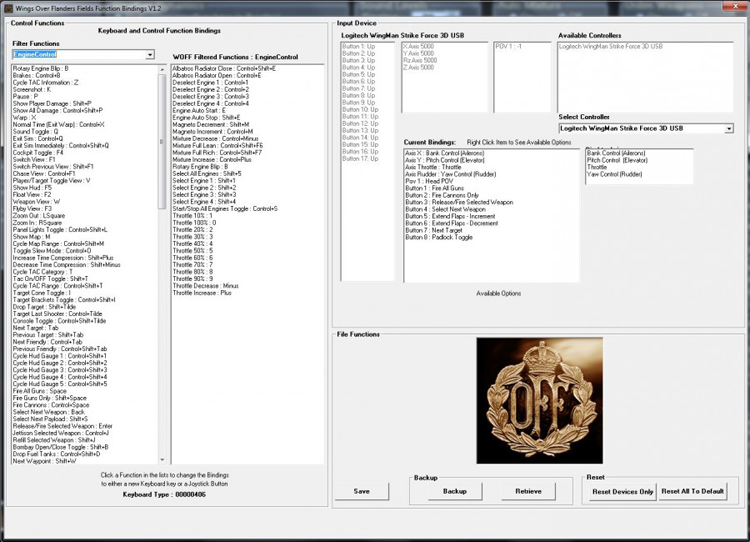The height and width of the screenshot is (542, 750).
Task: Select 'Rotary Engine Blip : B' in left list
Action: [x=41, y=68]
